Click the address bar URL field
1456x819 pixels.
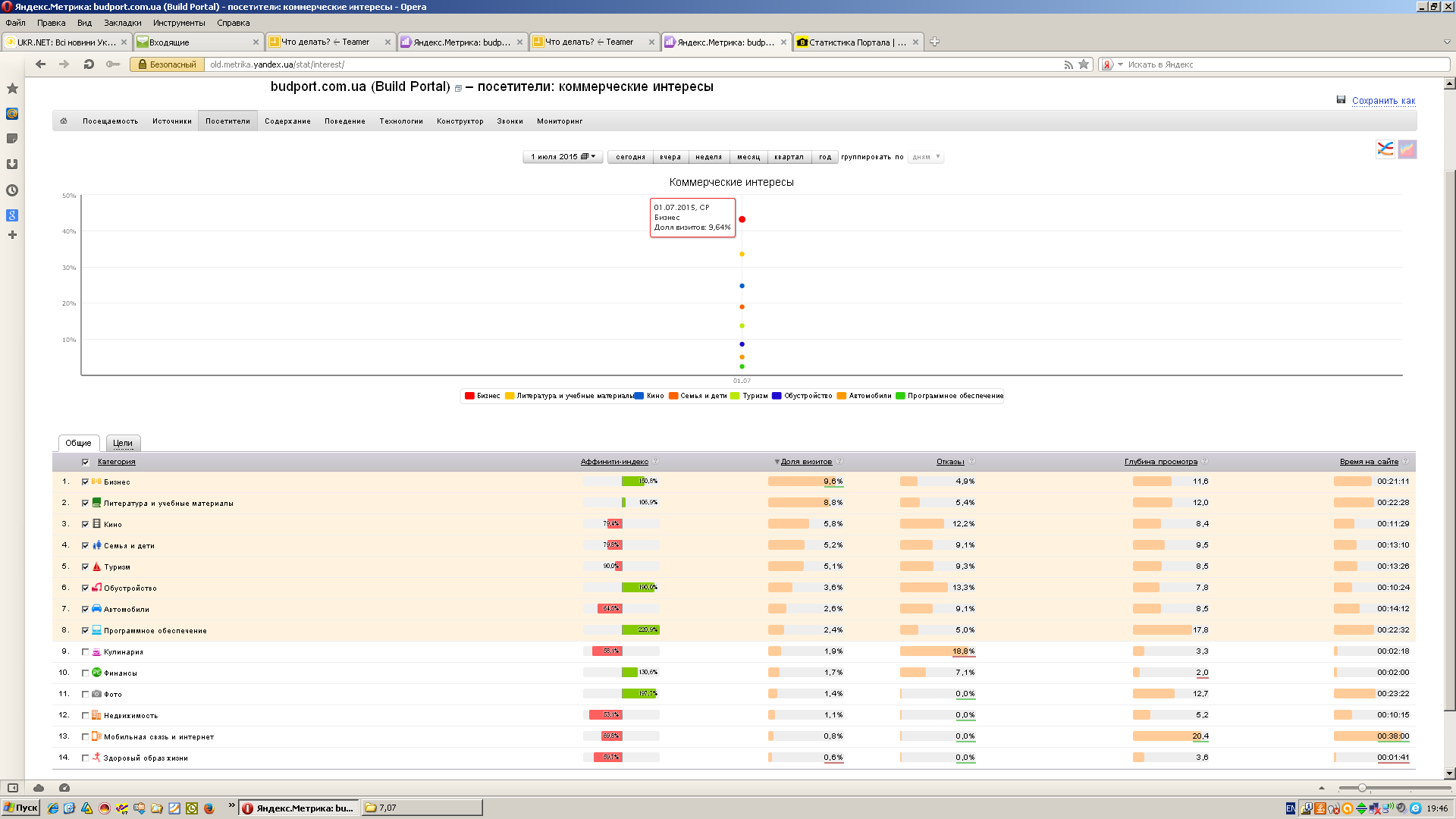tap(633, 64)
